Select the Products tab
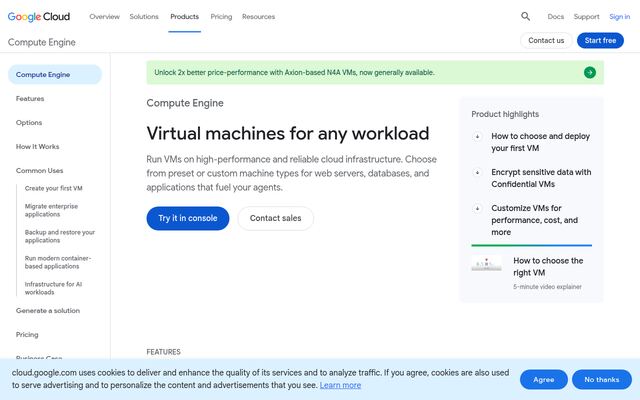Viewport: 640px width, 400px height. 184,17
